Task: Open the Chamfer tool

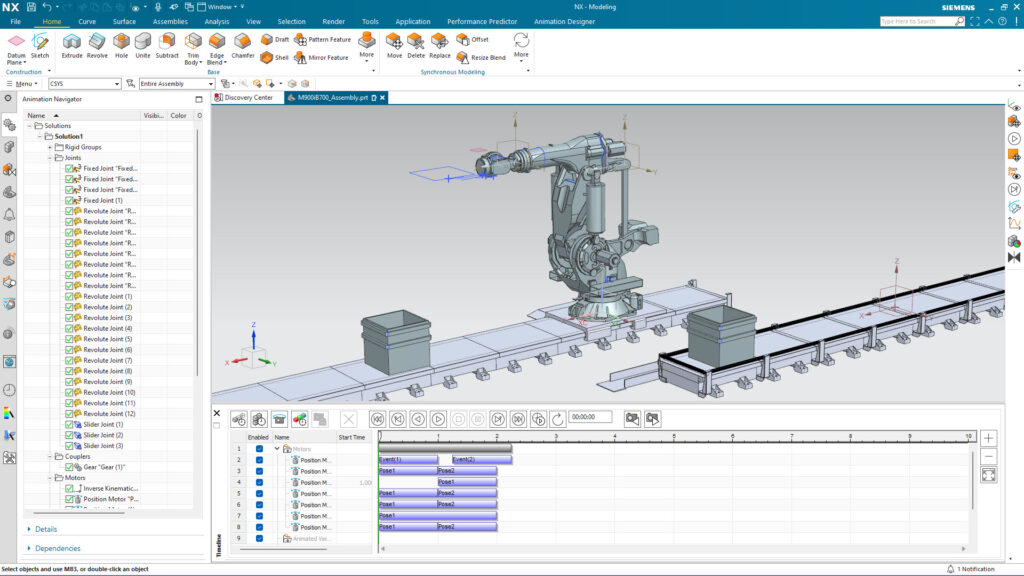Action: pyautogui.click(x=242, y=46)
